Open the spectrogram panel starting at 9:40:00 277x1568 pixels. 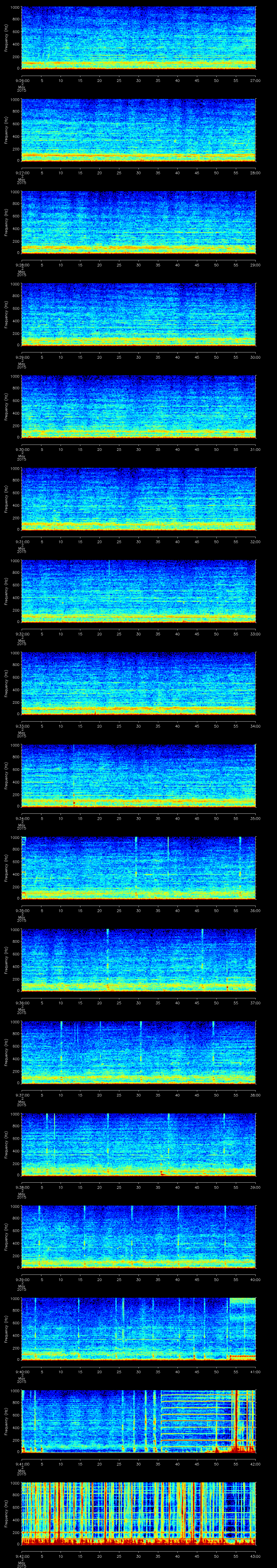pos(138,1329)
